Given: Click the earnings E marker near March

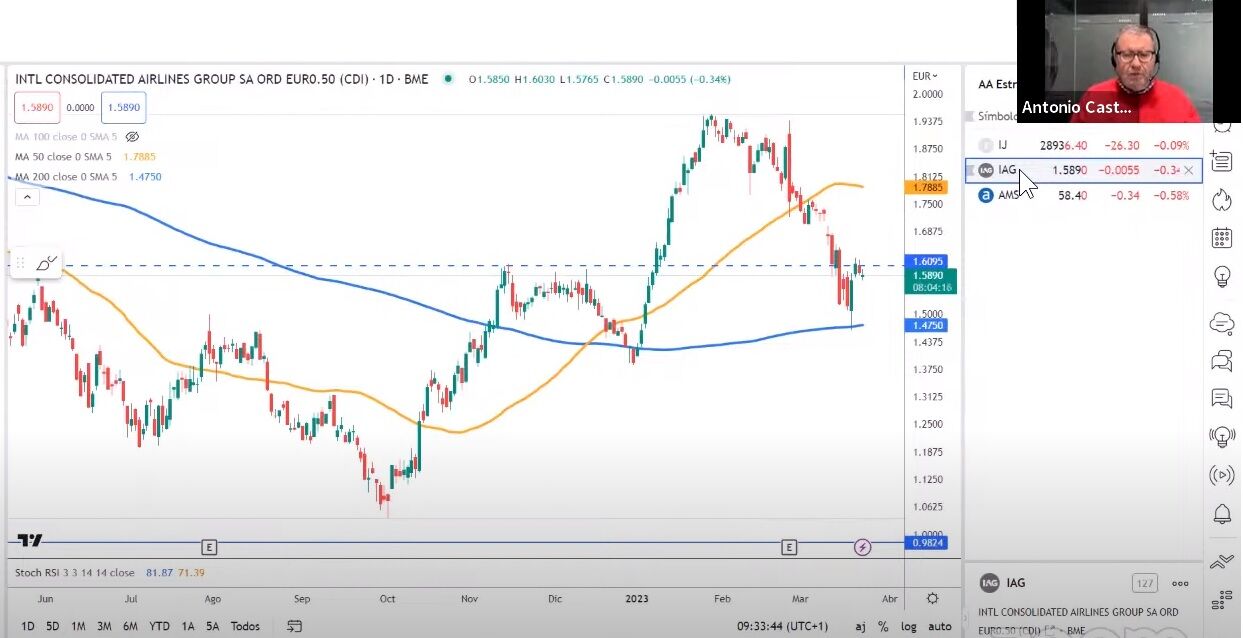Looking at the screenshot, I should click(x=789, y=547).
